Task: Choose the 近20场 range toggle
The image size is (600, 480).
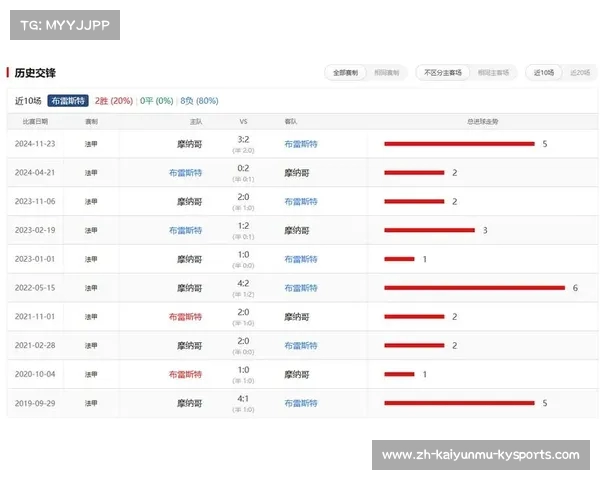Action: click(x=580, y=73)
